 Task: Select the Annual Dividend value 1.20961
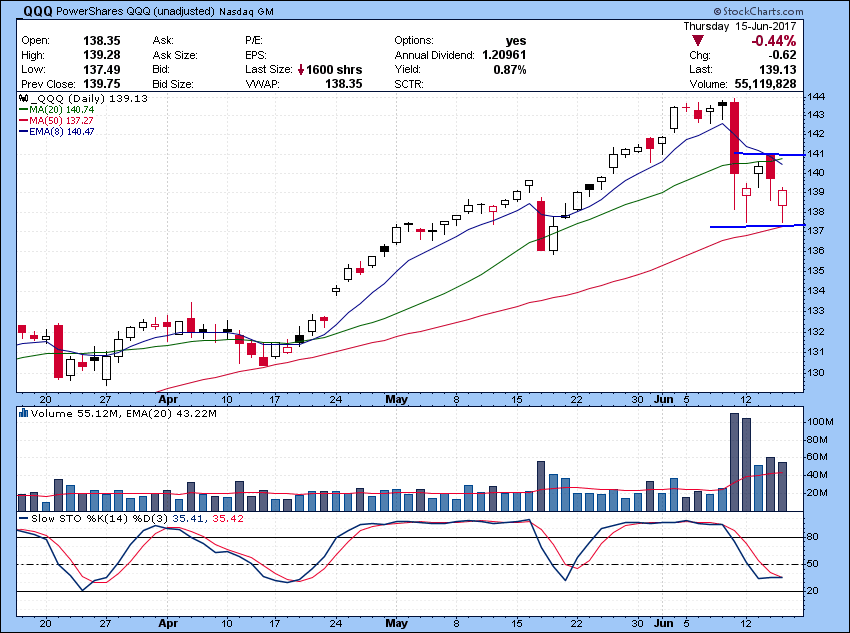click(x=504, y=55)
